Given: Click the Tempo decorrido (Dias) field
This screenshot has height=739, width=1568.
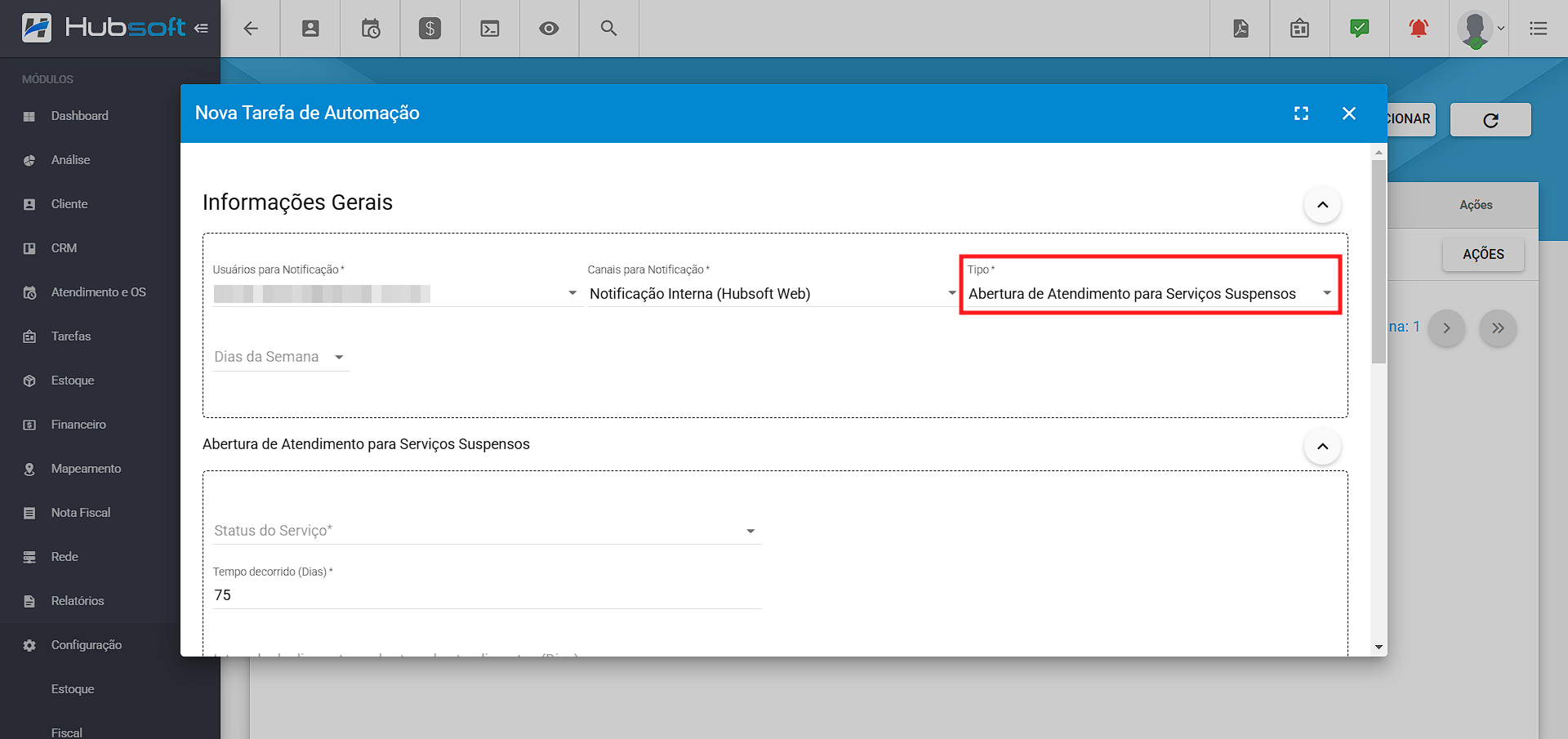Looking at the screenshot, I should 486,595.
